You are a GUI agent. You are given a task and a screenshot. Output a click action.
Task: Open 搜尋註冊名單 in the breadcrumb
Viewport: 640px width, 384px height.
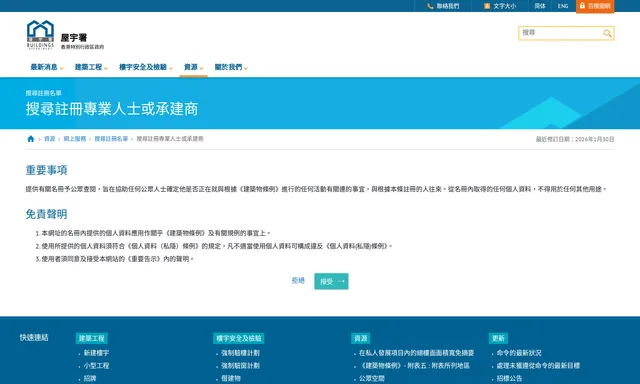point(111,139)
